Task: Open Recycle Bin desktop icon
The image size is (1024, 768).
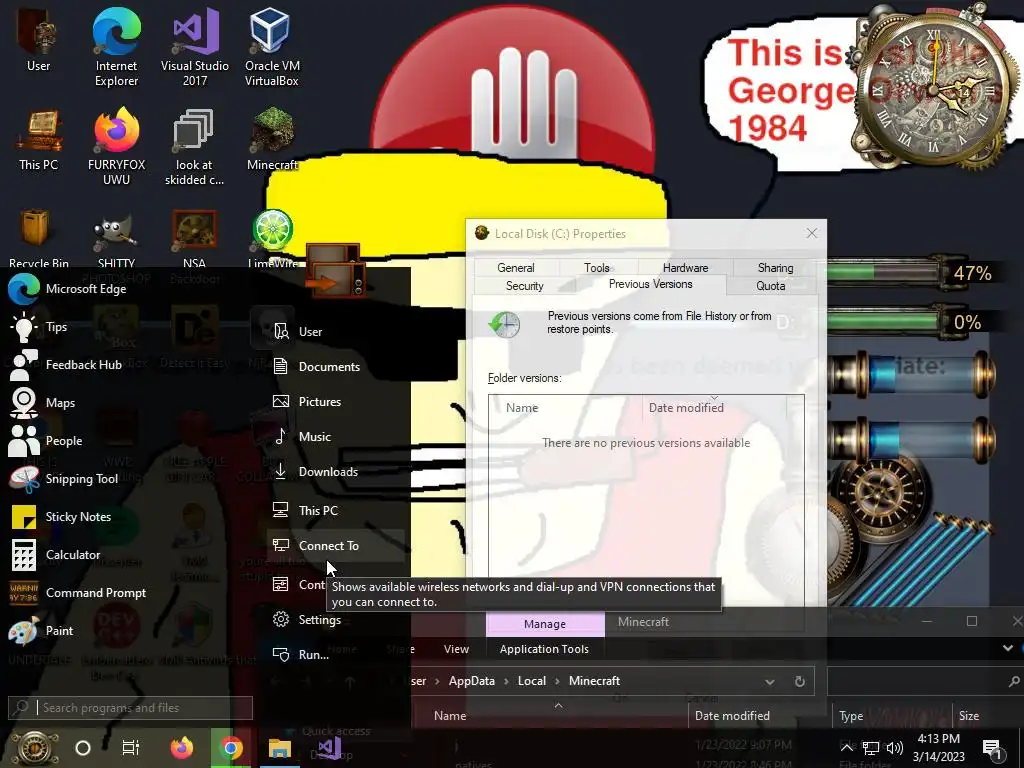Action: [x=39, y=238]
